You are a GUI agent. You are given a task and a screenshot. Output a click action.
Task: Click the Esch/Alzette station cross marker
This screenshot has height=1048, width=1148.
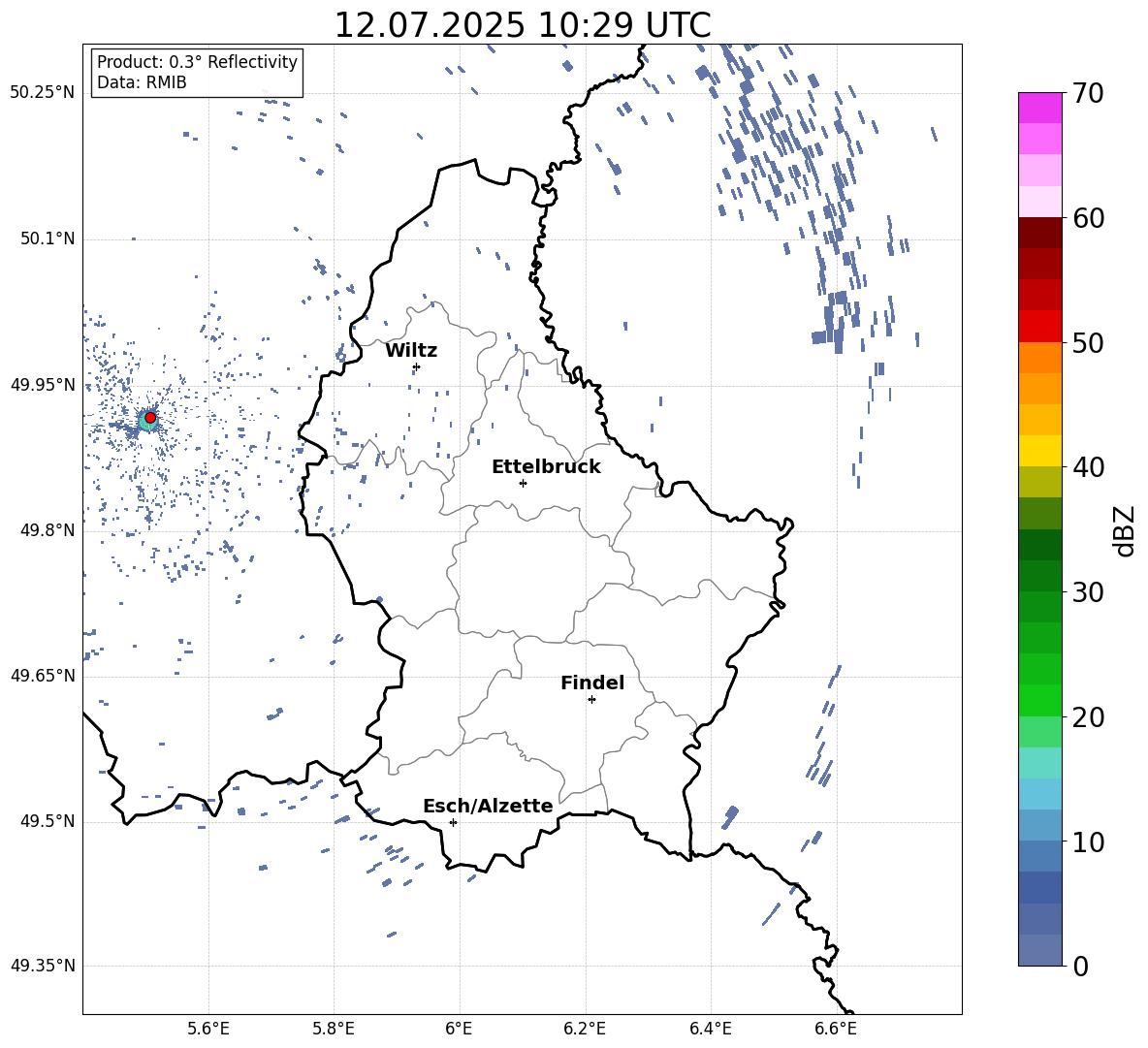453,822
